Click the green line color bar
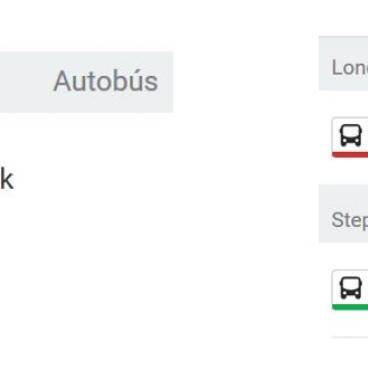368x370 pixels. click(x=350, y=307)
